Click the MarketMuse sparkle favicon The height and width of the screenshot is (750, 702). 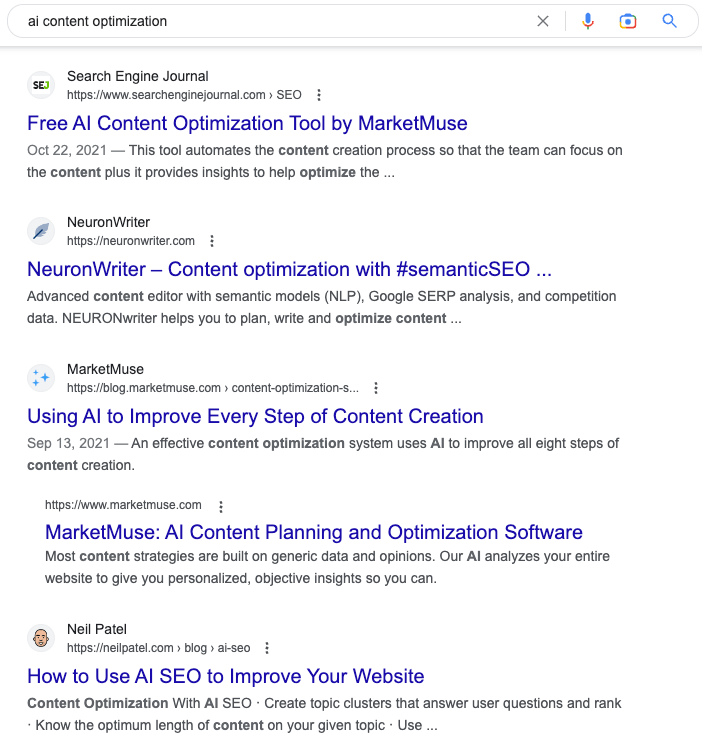(x=41, y=378)
